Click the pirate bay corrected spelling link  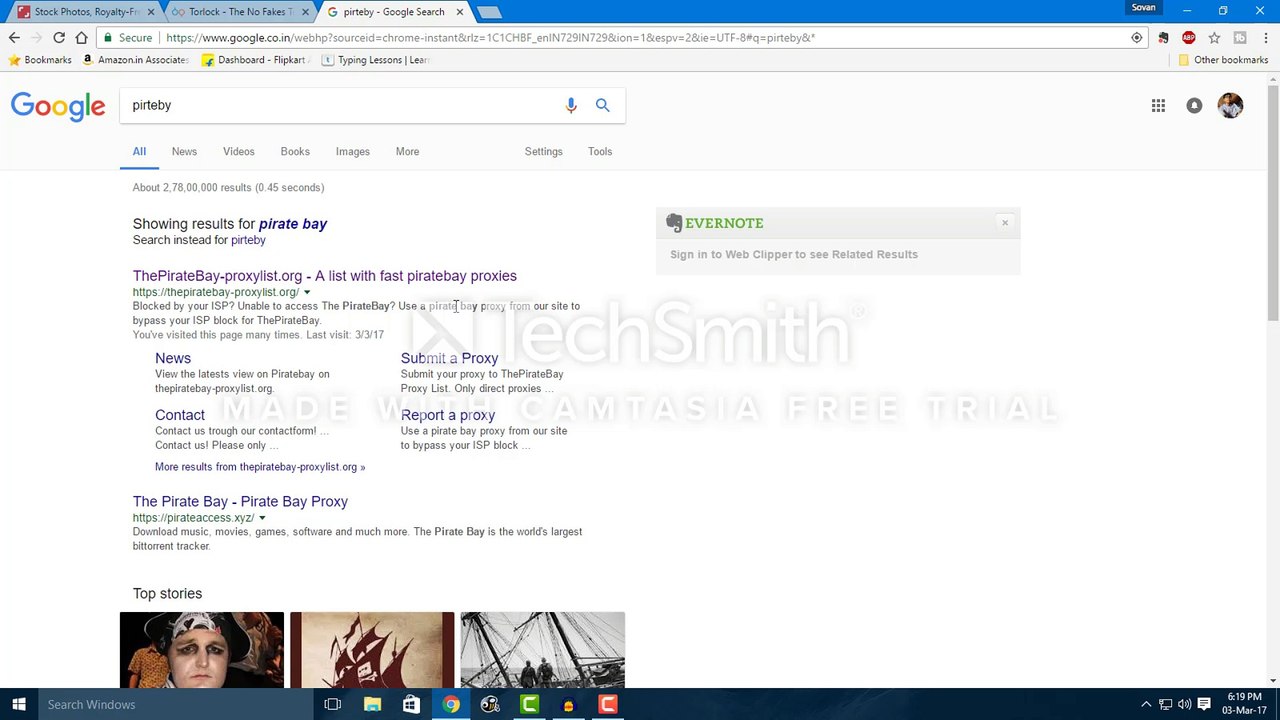tap(293, 224)
